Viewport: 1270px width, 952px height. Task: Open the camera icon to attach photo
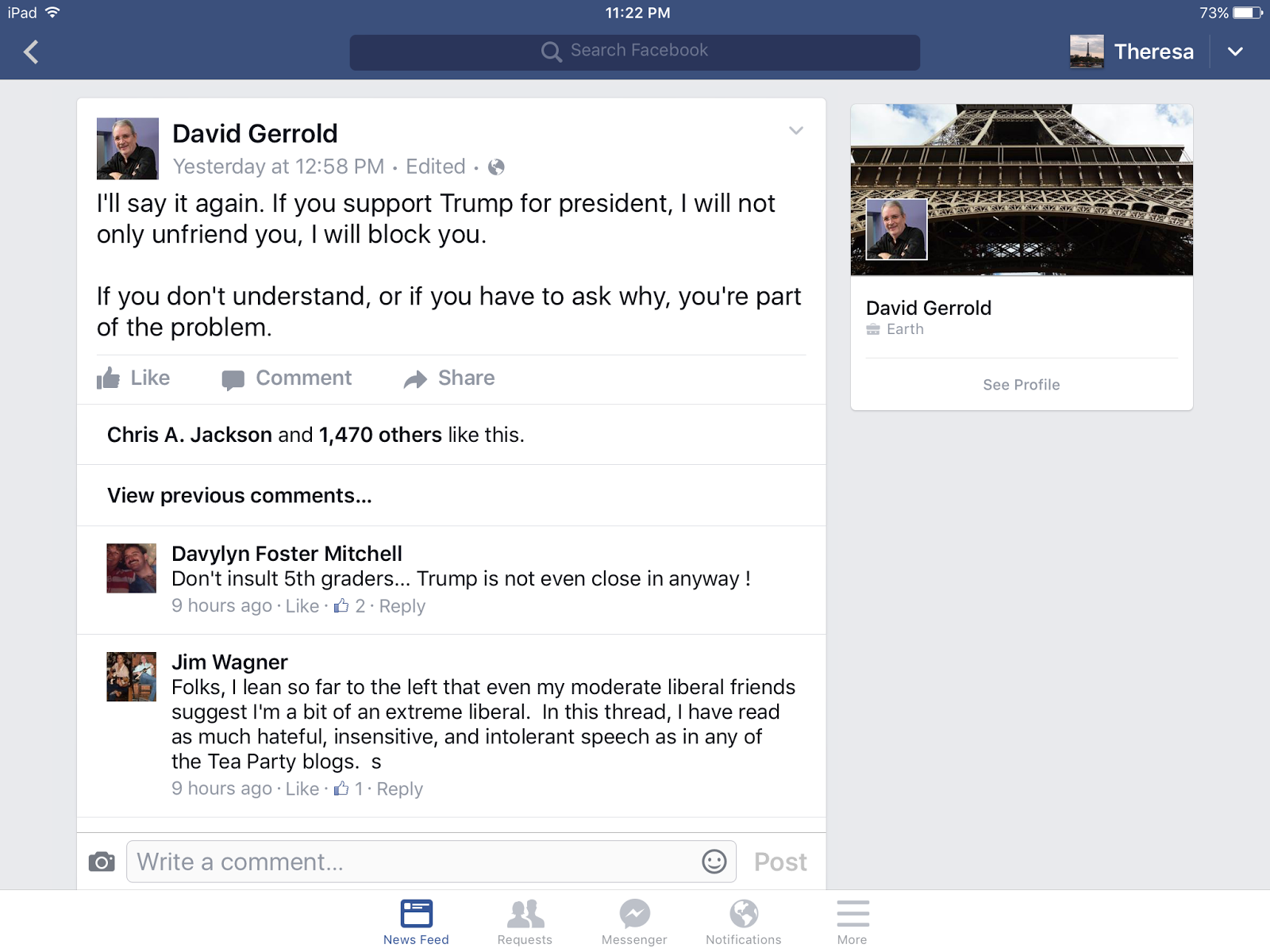tap(102, 862)
